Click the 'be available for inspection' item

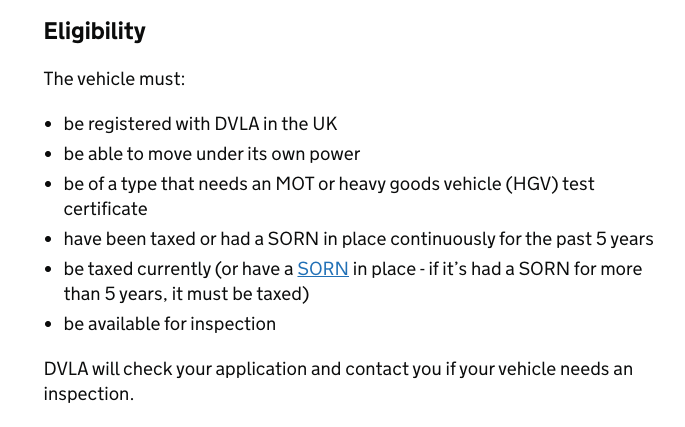(169, 324)
